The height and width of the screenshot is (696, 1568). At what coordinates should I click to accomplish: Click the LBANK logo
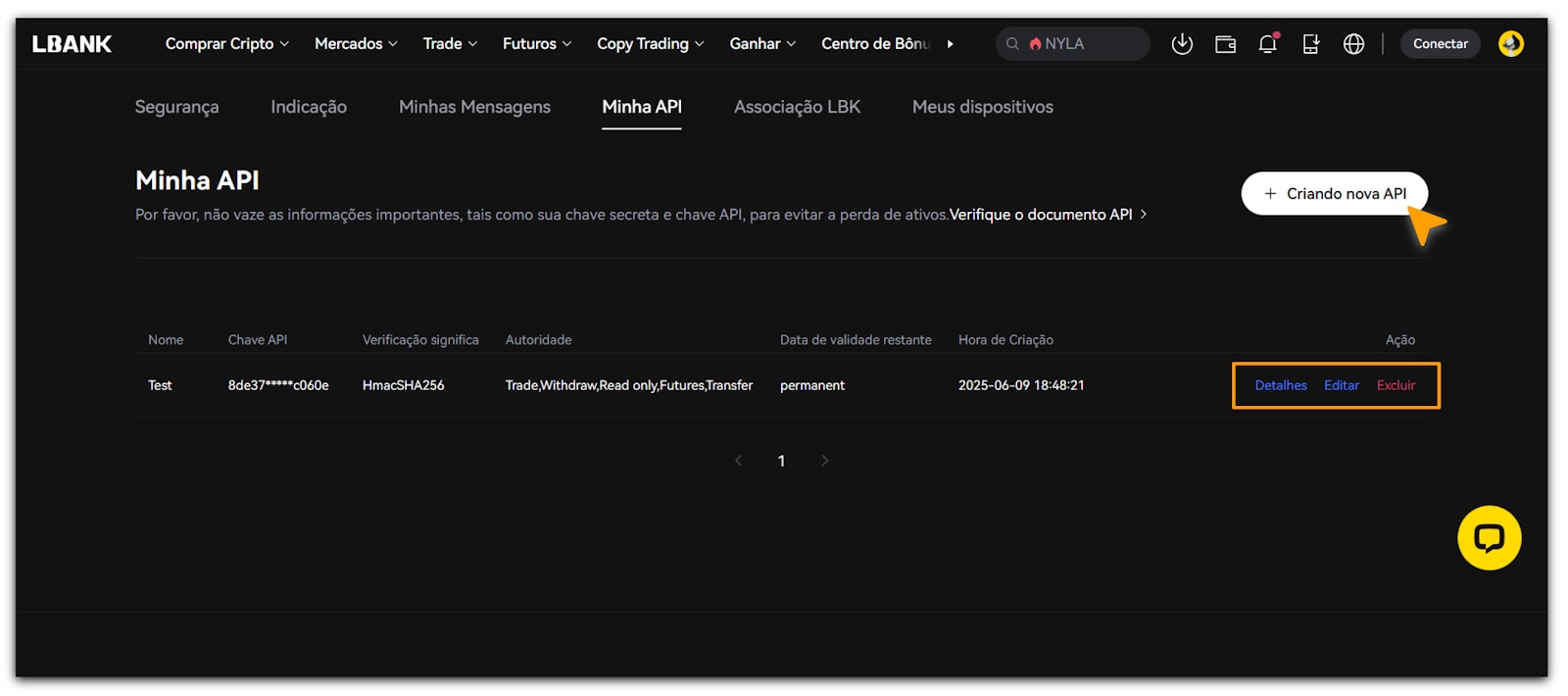point(72,44)
